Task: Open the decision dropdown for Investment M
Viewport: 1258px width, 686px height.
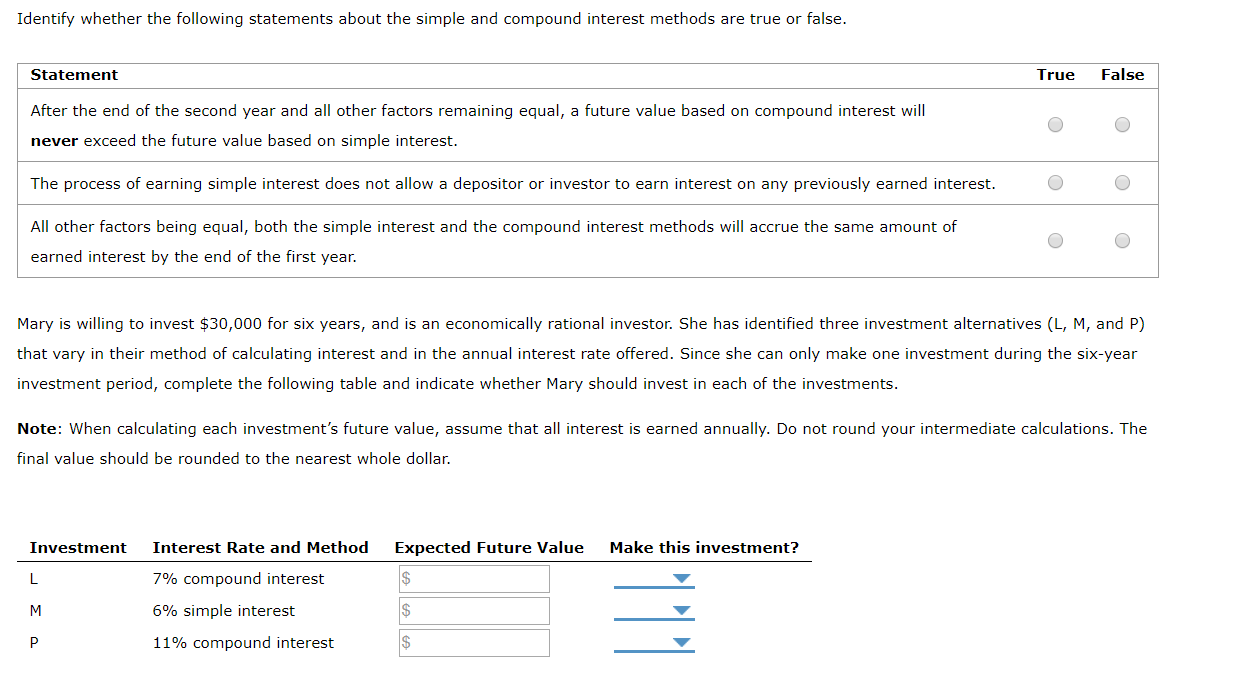Action: [681, 610]
